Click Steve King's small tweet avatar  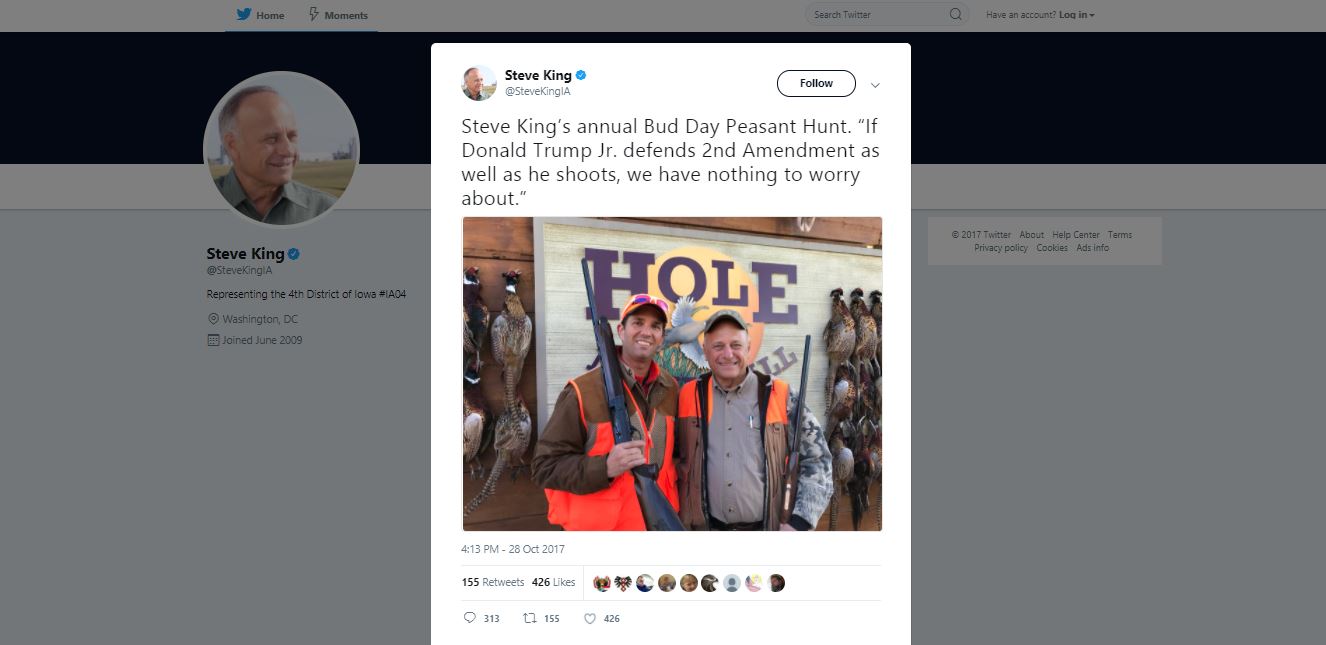479,83
